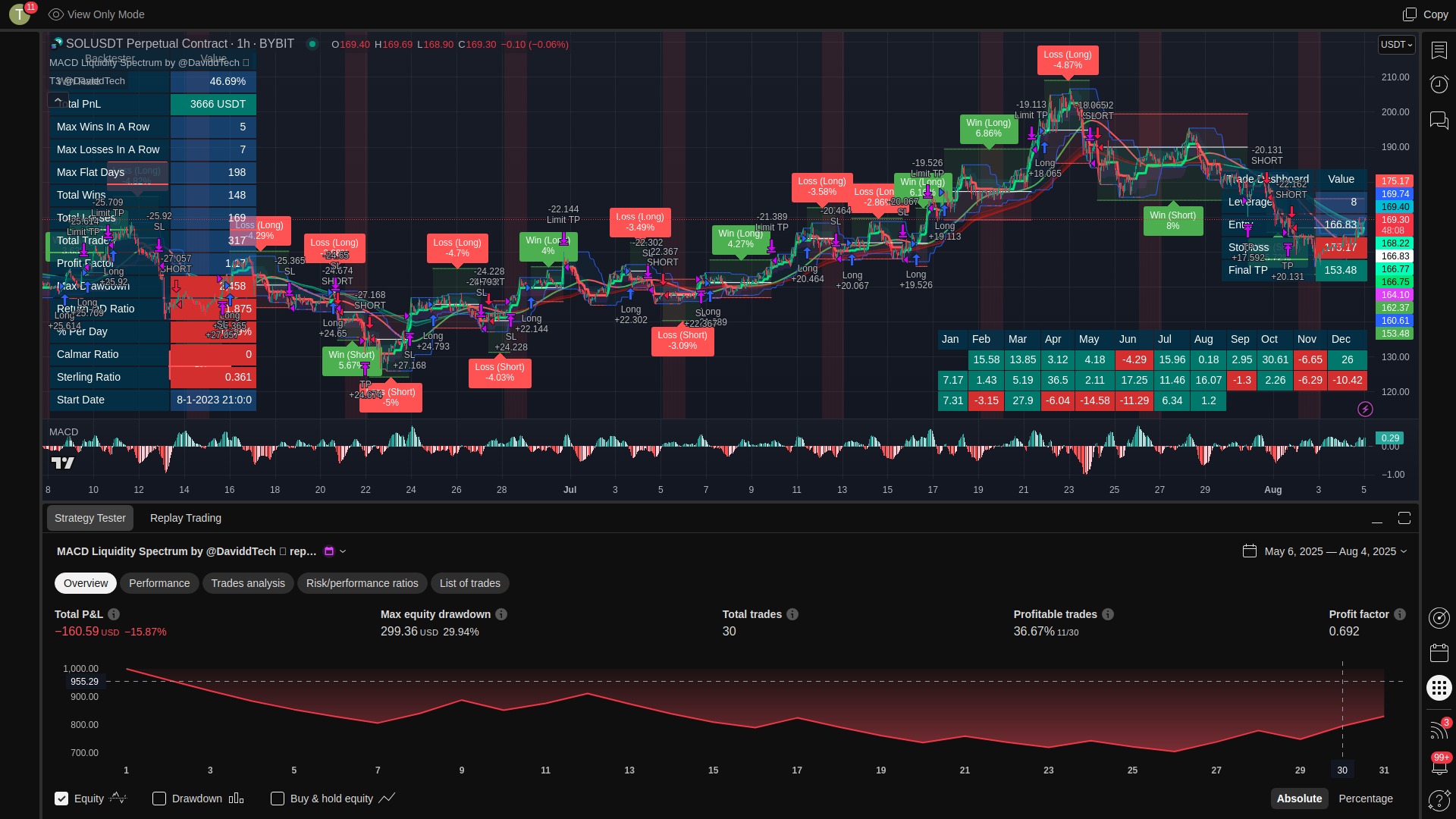The width and height of the screenshot is (1456, 819).
Task: Select the Overview tab
Action: 86,583
